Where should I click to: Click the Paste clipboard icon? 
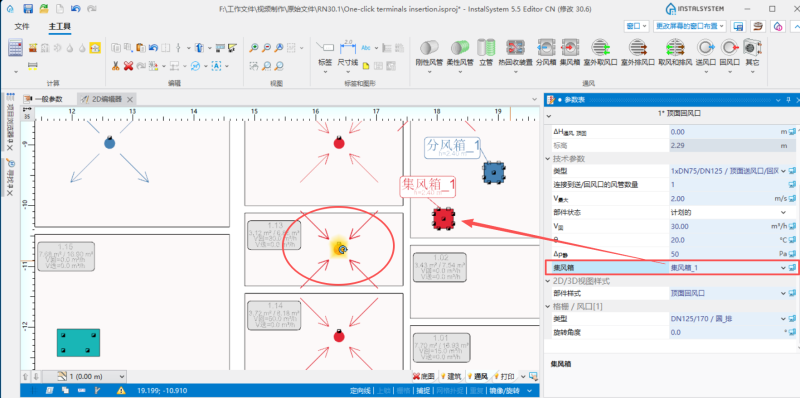coord(141,48)
